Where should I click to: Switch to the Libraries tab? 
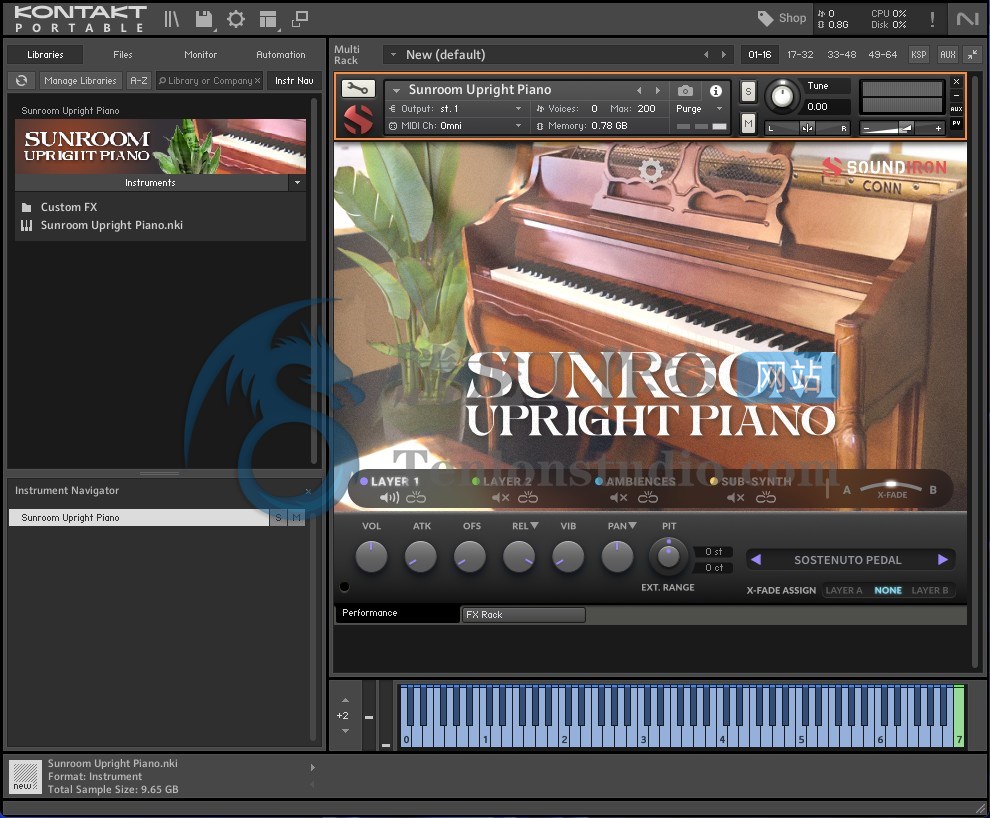(x=45, y=55)
